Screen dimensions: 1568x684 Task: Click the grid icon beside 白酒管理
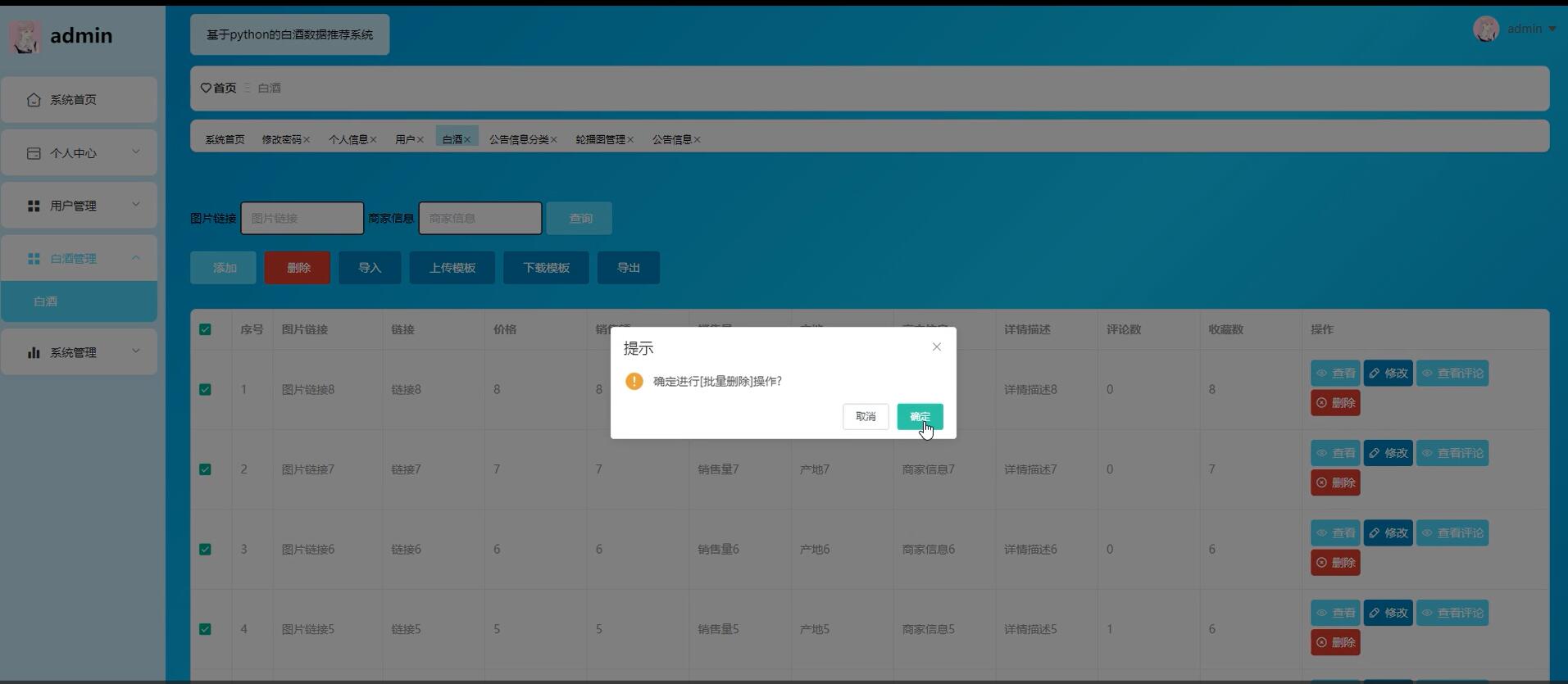[x=34, y=258]
